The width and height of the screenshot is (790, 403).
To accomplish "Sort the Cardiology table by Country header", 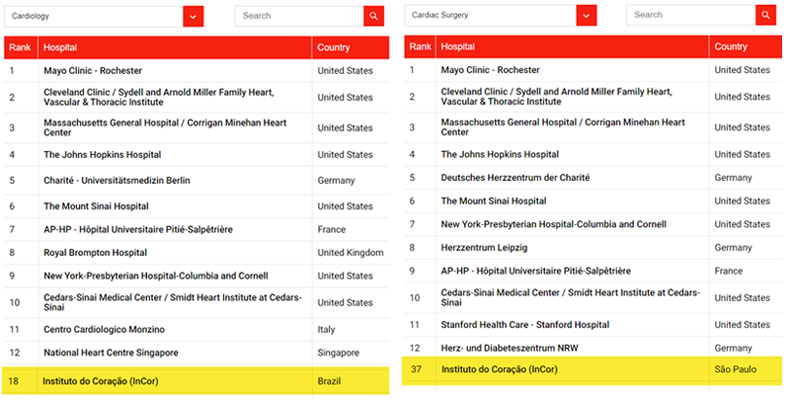I will (x=351, y=47).
